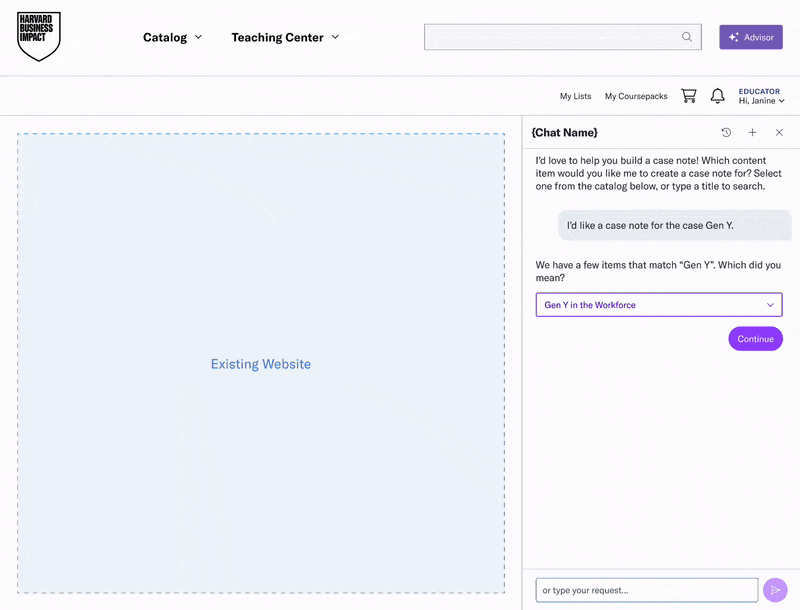Click the 'I'd like a case note' message bubble
The height and width of the screenshot is (610, 800).
pos(674,225)
